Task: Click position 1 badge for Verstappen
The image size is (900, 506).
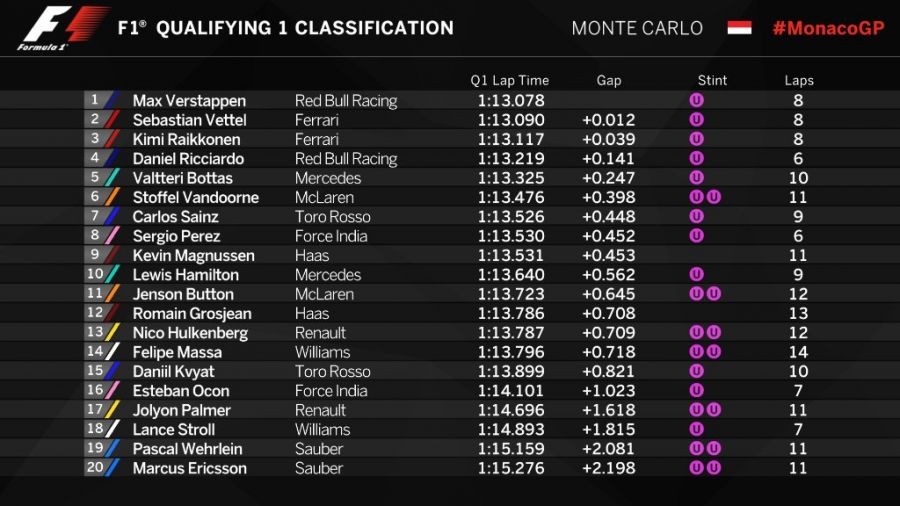Action: tap(97, 100)
